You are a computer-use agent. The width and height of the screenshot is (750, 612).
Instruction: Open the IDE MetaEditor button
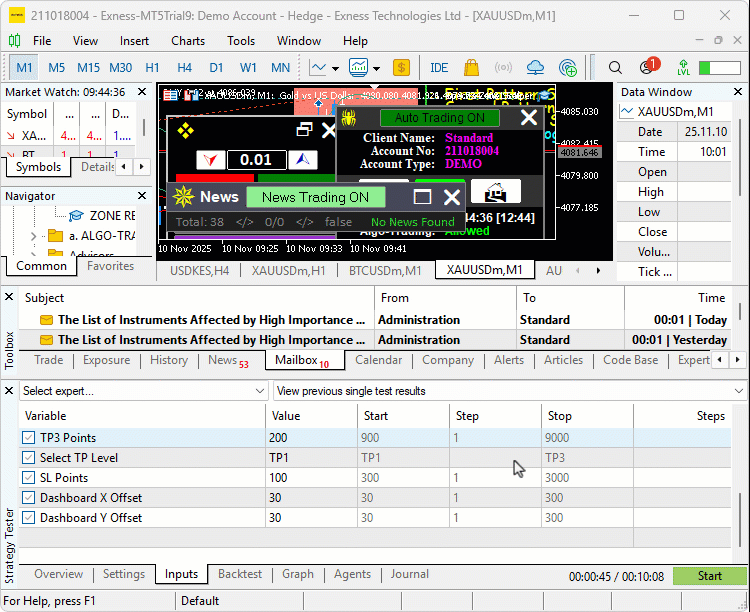coord(439,67)
